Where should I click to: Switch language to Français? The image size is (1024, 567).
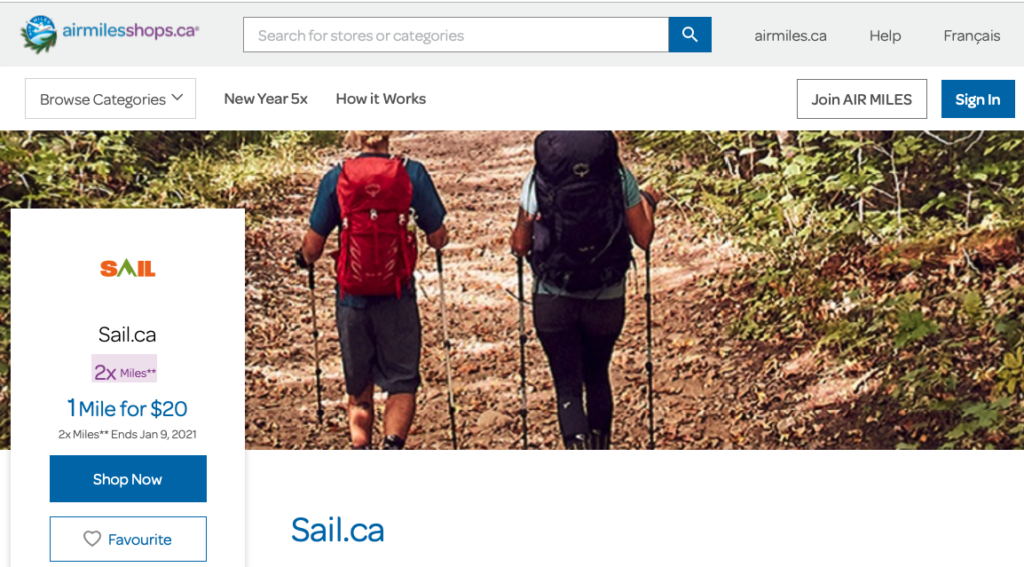(x=972, y=36)
